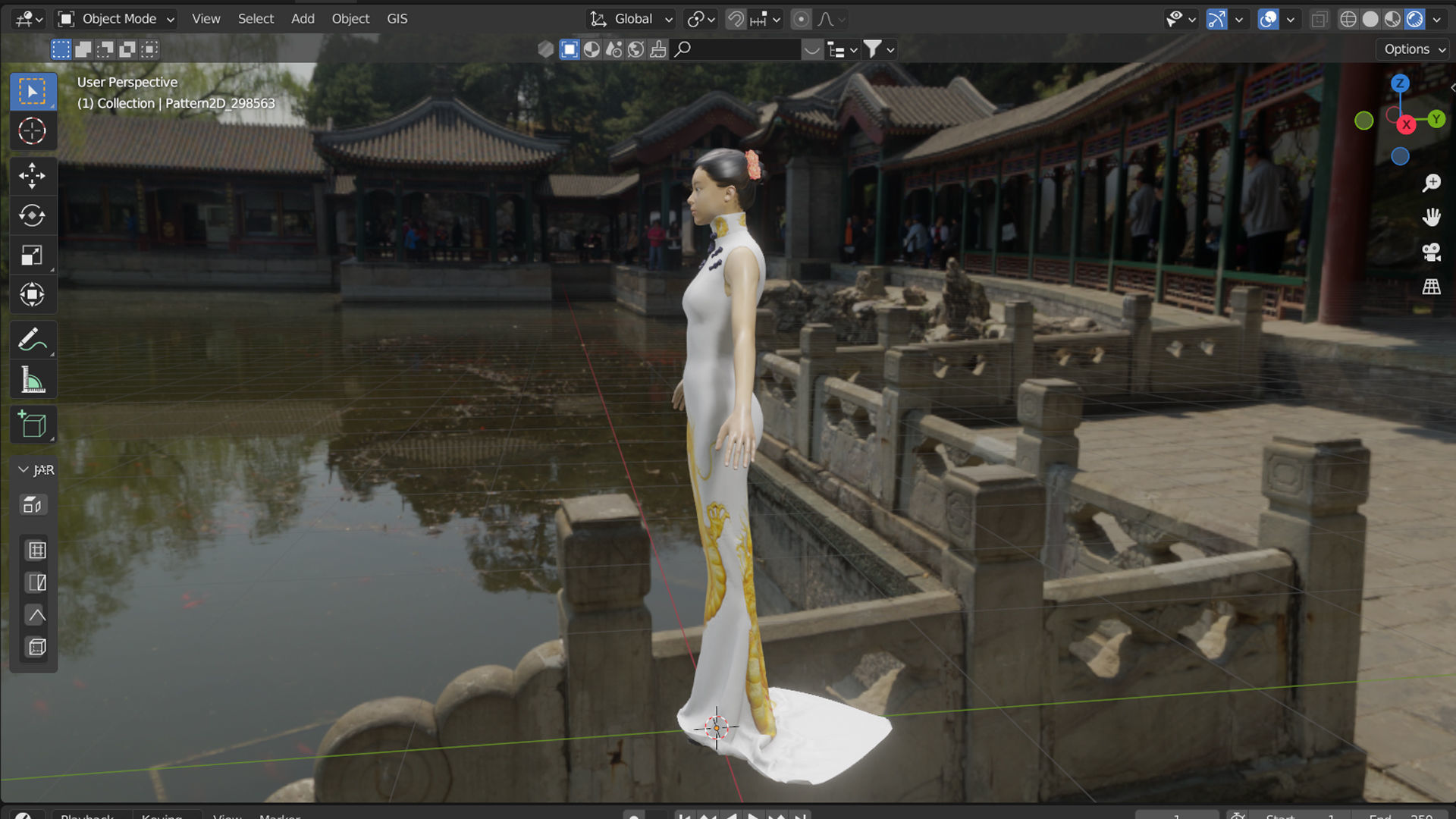Open the Object menu
This screenshot has width=1456, height=819.
pyautogui.click(x=350, y=19)
